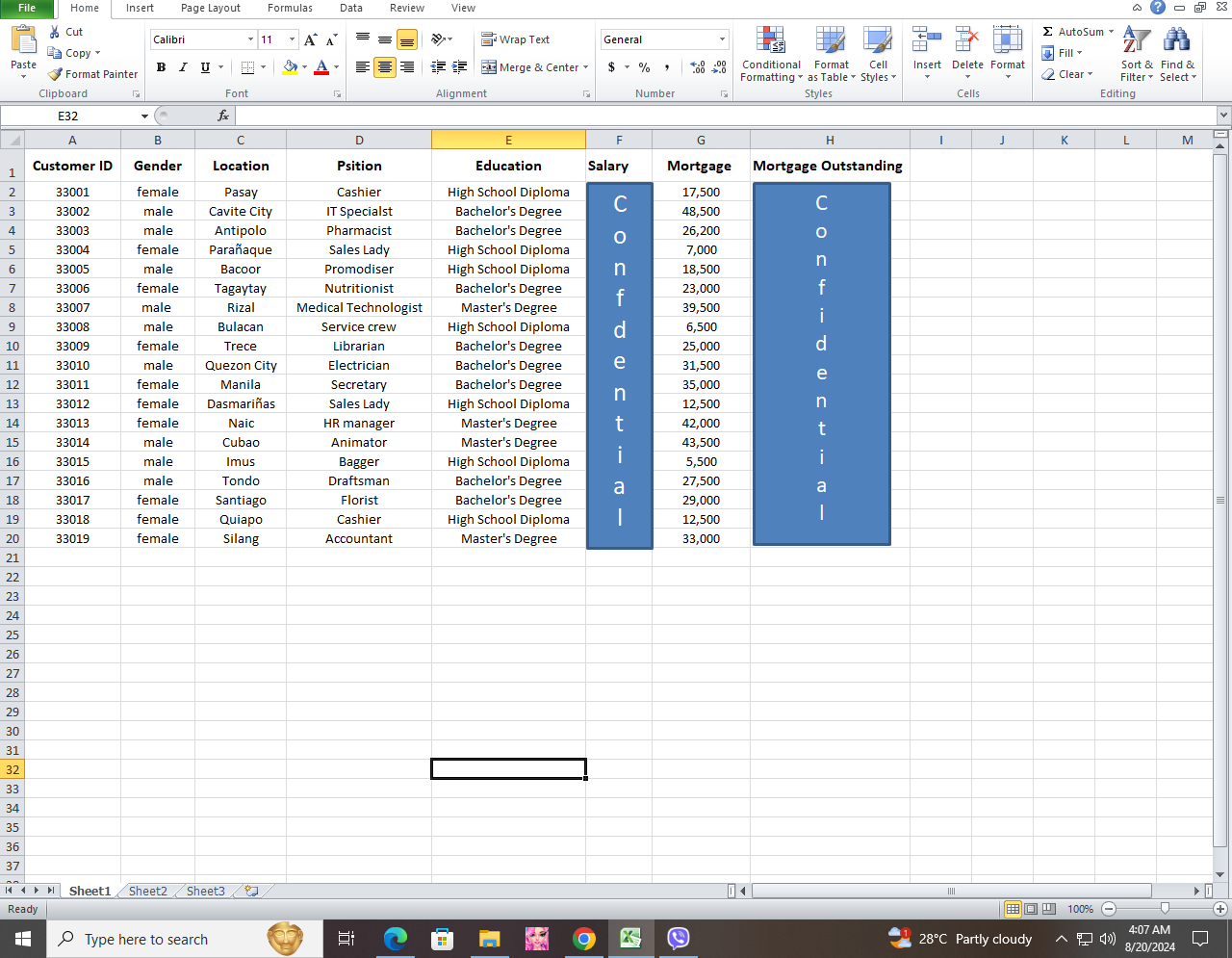The image size is (1232, 958).
Task: Open the Name Box dropdown arrow
Action: click(144, 116)
